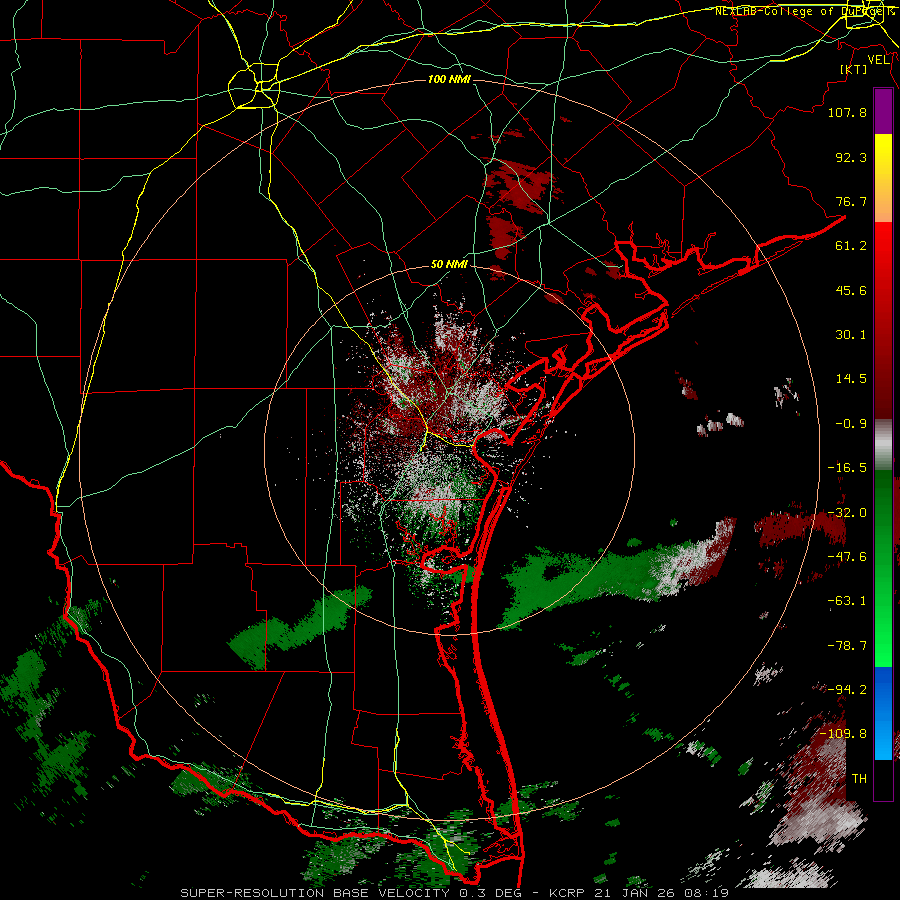Select the -16.5 scale value
This screenshot has width=900, height=900.
pyautogui.click(x=847, y=467)
